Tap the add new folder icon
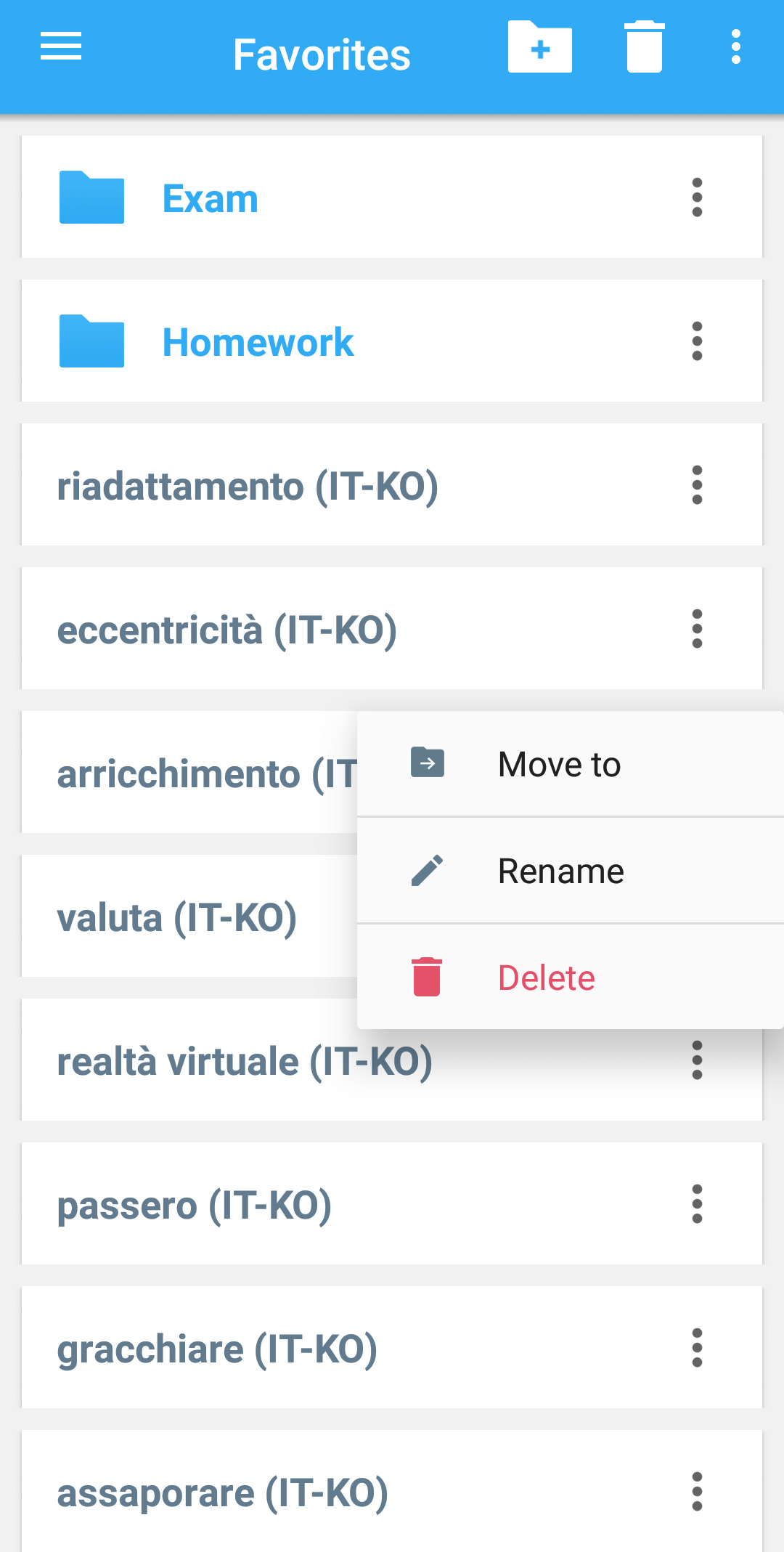 click(539, 48)
